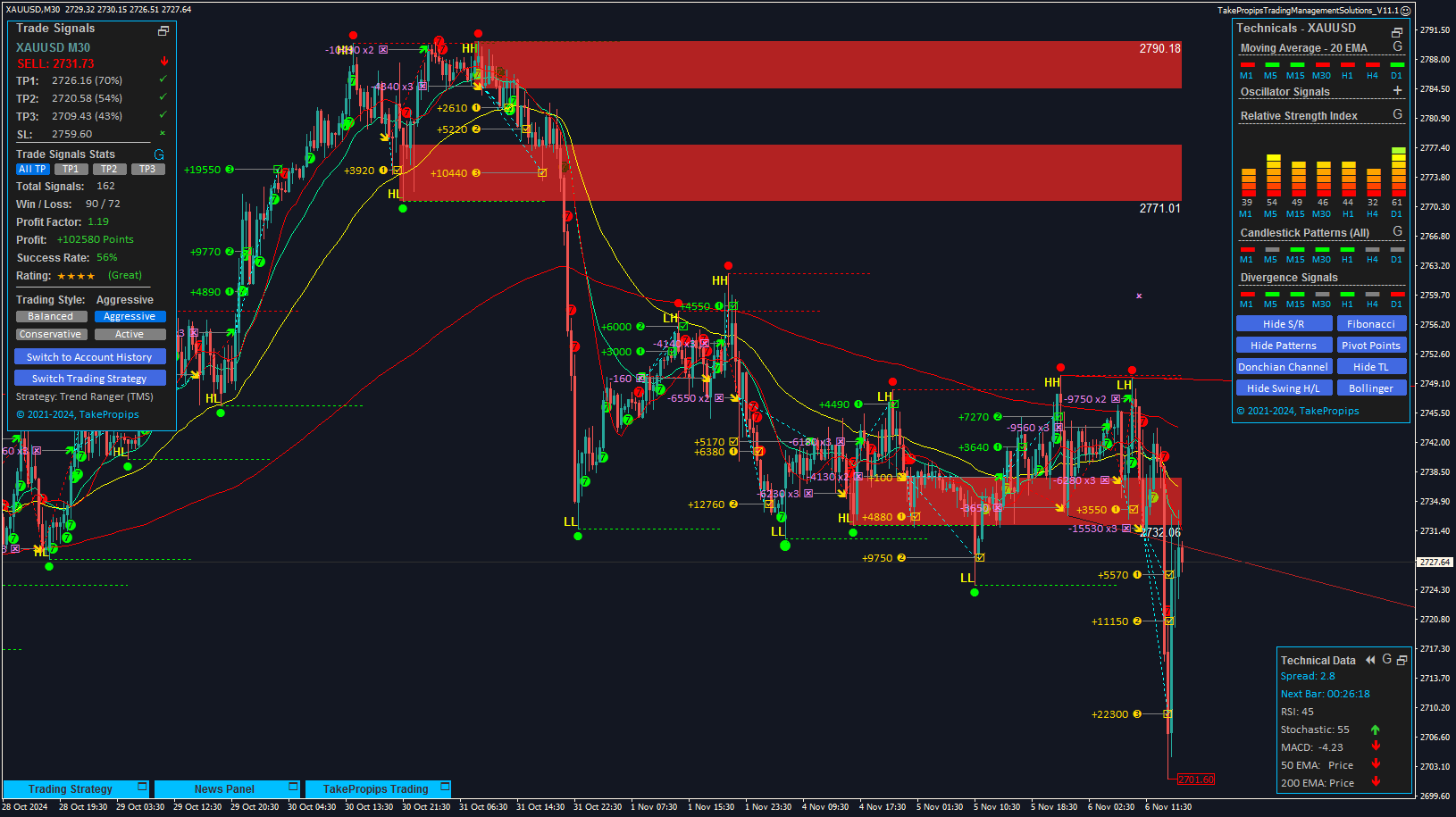Choose the Conservative trading style

click(51, 334)
